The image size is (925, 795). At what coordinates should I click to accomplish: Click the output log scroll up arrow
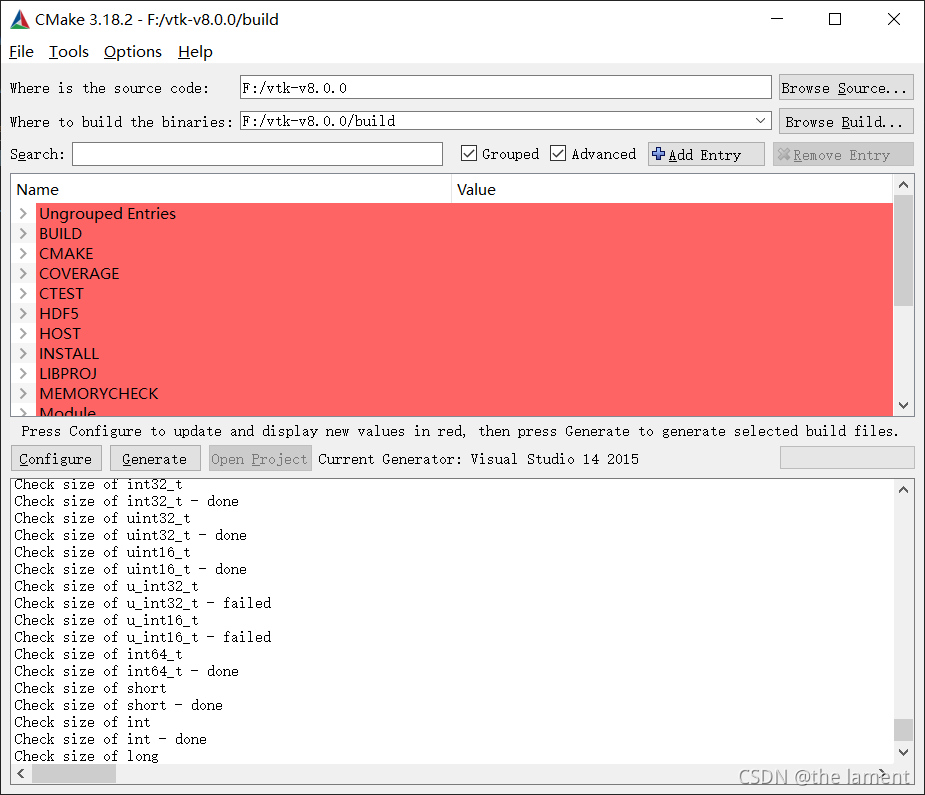pos(903,490)
